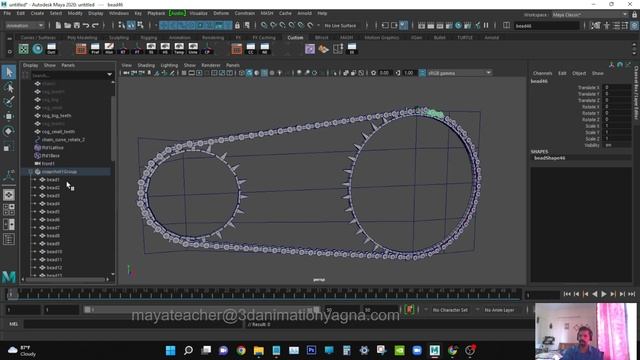Image resolution: width=640 pixels, height=360 pixels.
Task: Expand bead10 in the Outliner
Action: pyautogui.click(x=35, y=252)
